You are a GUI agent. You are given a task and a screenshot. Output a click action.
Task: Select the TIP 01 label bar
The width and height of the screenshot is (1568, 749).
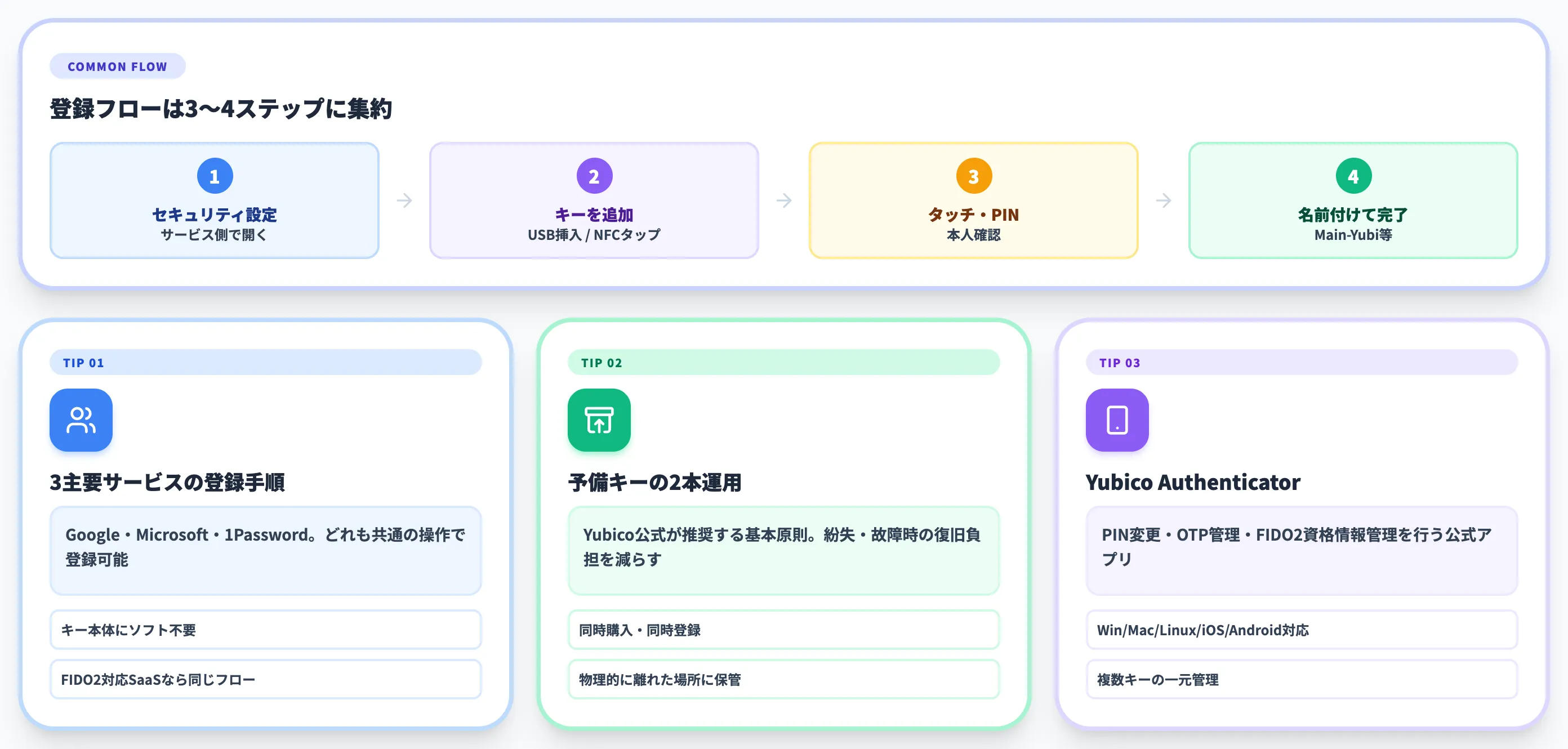coord(265,362)
